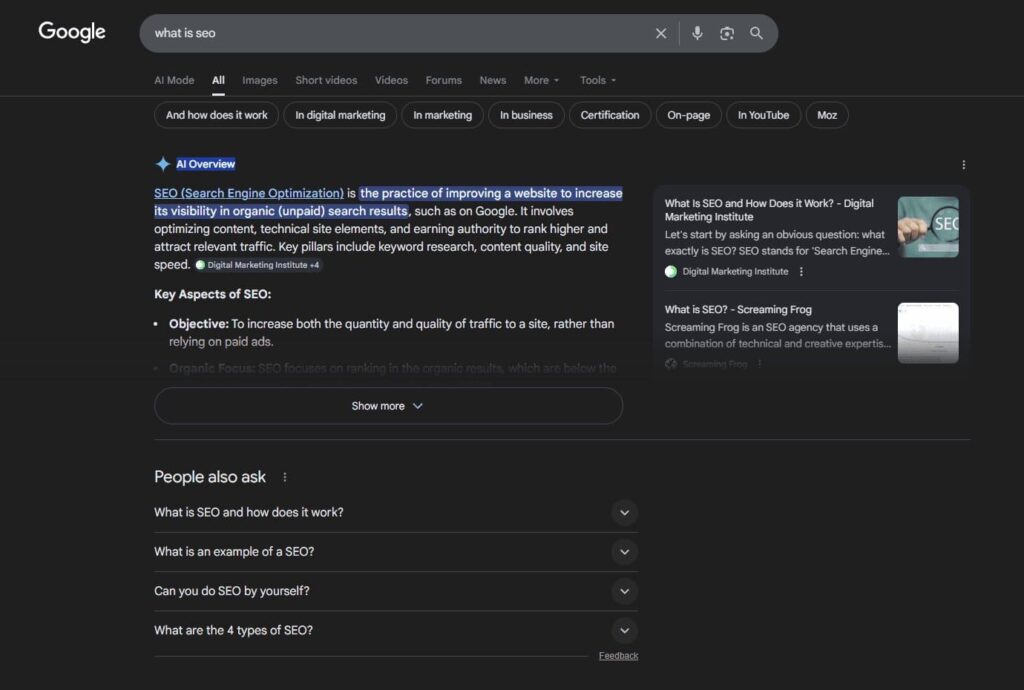Viewport: 1024px width, 690px height.
Task: Switch to the Images results tab
Action: pyautogui.click(x=259, y=80)
